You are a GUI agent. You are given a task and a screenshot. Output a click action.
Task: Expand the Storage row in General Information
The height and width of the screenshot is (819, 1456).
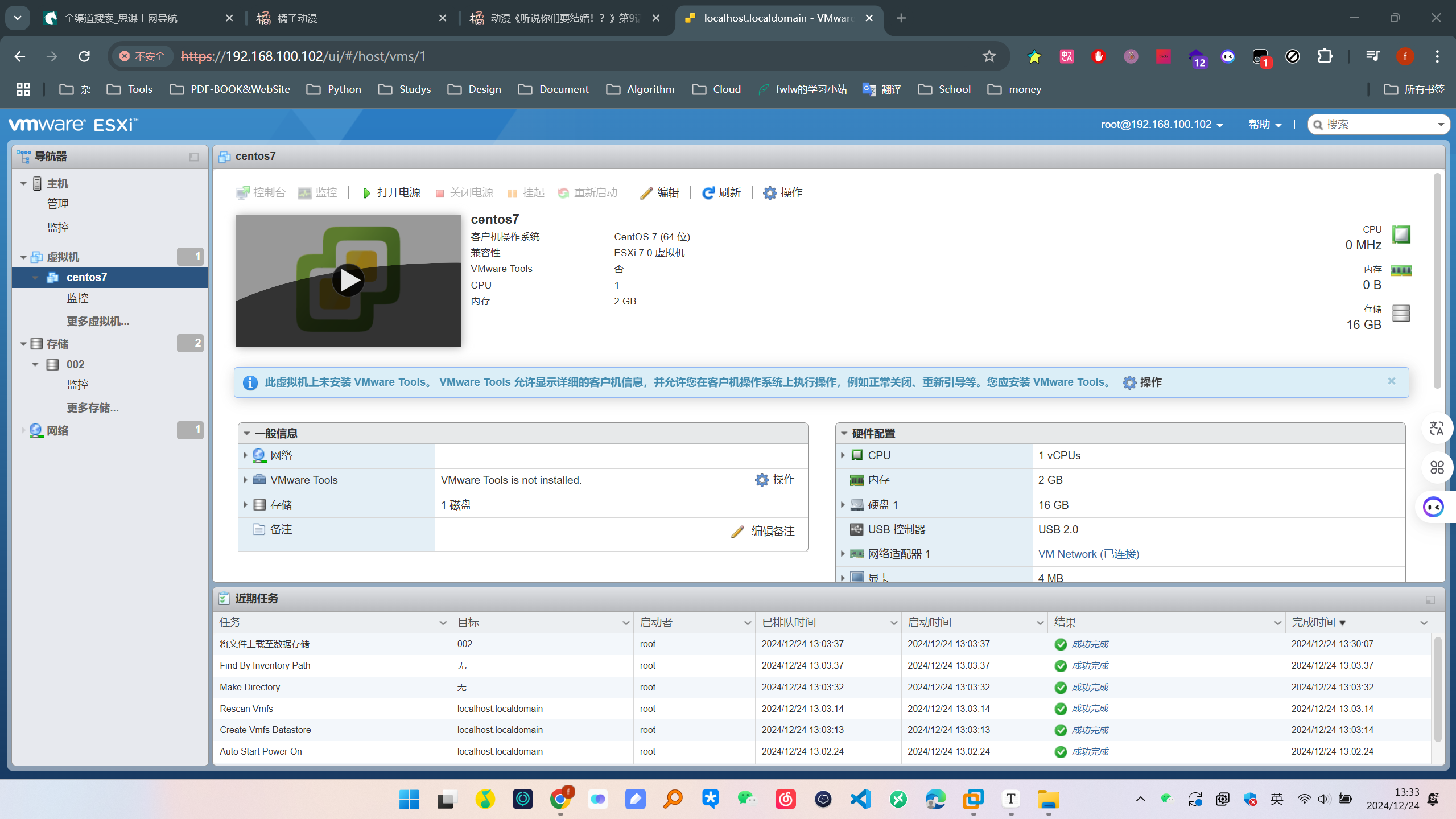coord(245,505)
